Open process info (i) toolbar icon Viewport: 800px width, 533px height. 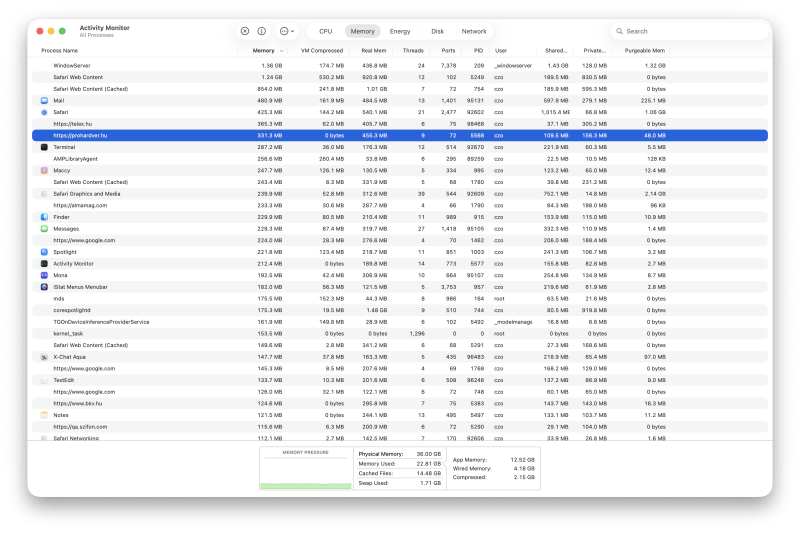click(262, 31)
